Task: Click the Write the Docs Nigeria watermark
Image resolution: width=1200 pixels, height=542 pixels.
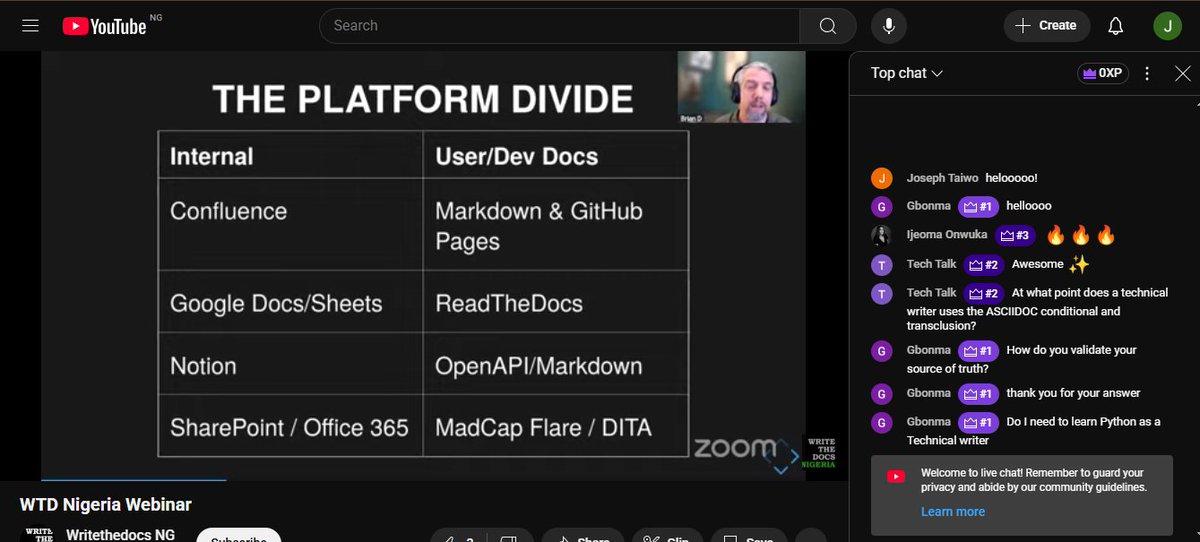Action: (820, 453)
